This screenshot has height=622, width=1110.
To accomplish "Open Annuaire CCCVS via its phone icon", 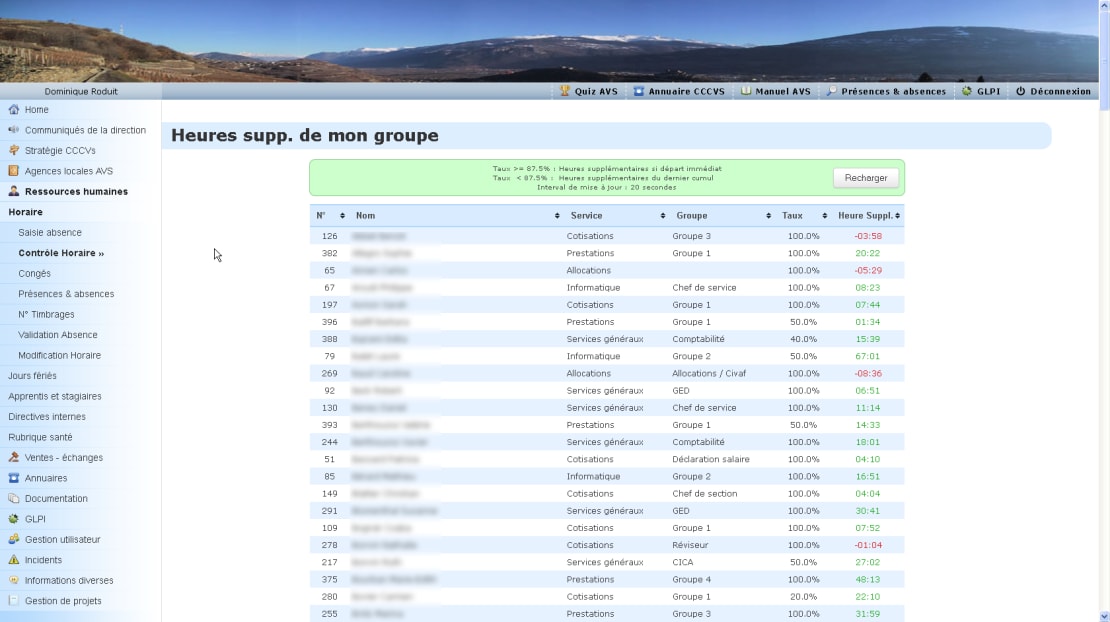I will click(639, 91).
